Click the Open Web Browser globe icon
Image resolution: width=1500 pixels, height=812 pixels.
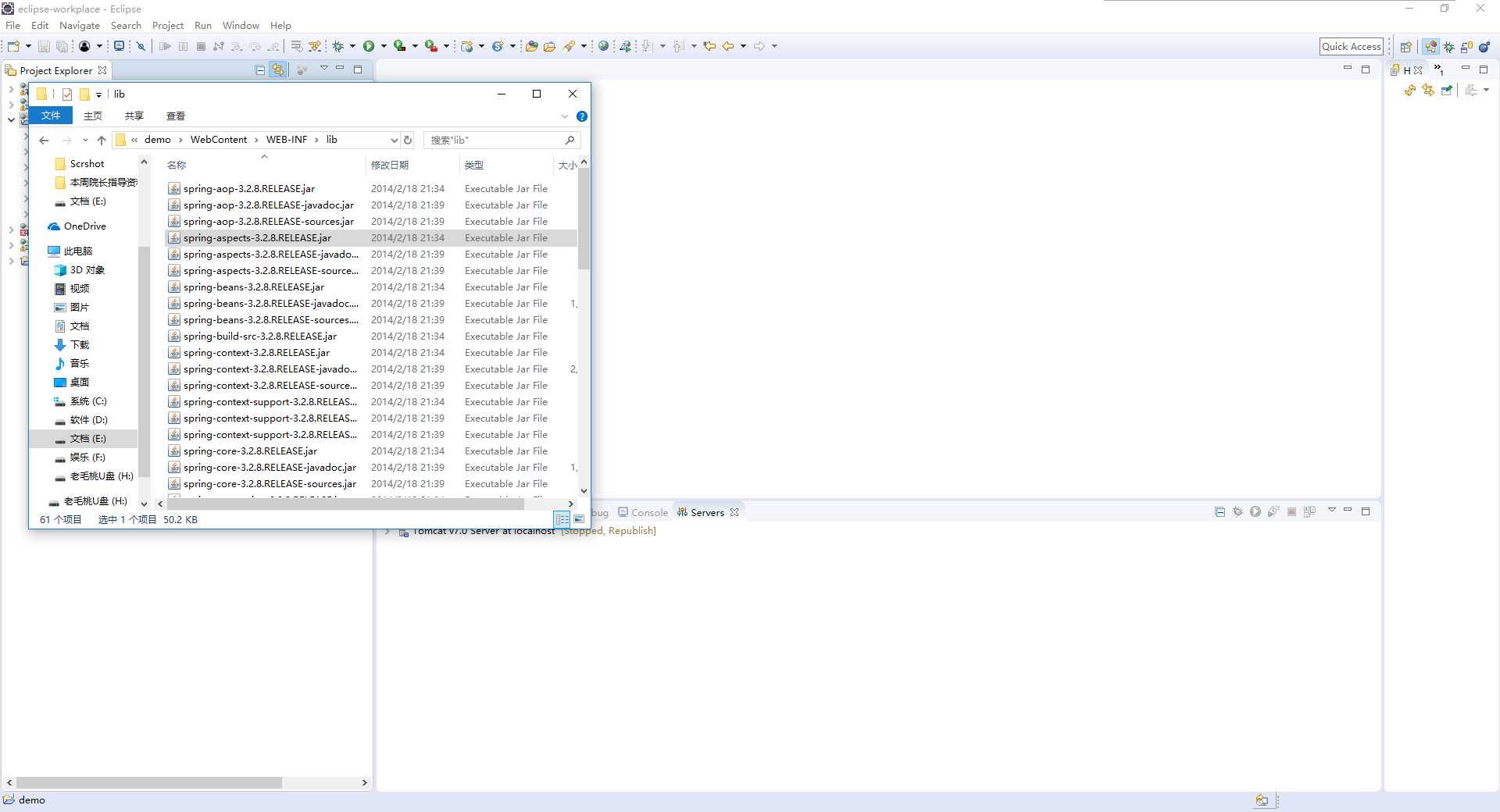coord(603,46)
